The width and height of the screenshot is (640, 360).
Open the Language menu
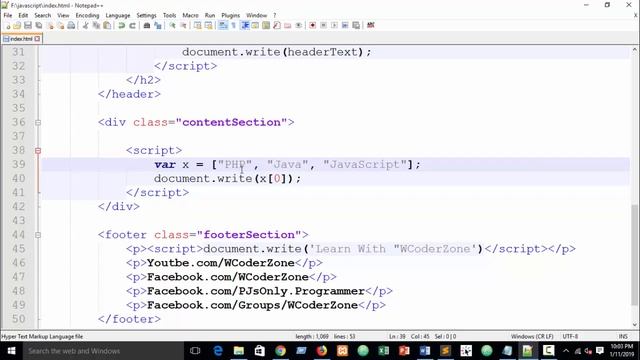(118, 15)
